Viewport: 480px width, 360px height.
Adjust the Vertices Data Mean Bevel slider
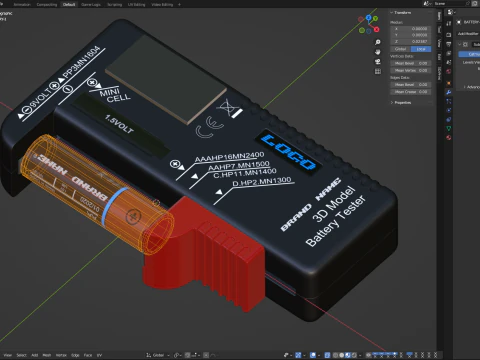click(411, 63)
